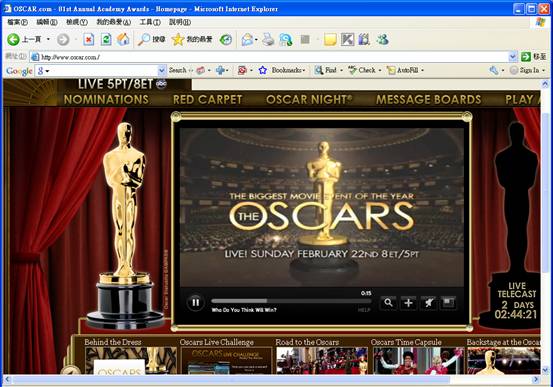Click the grey Forward arrow button
553x387 pixels.
pyautogui.click(x=63, y=39)
